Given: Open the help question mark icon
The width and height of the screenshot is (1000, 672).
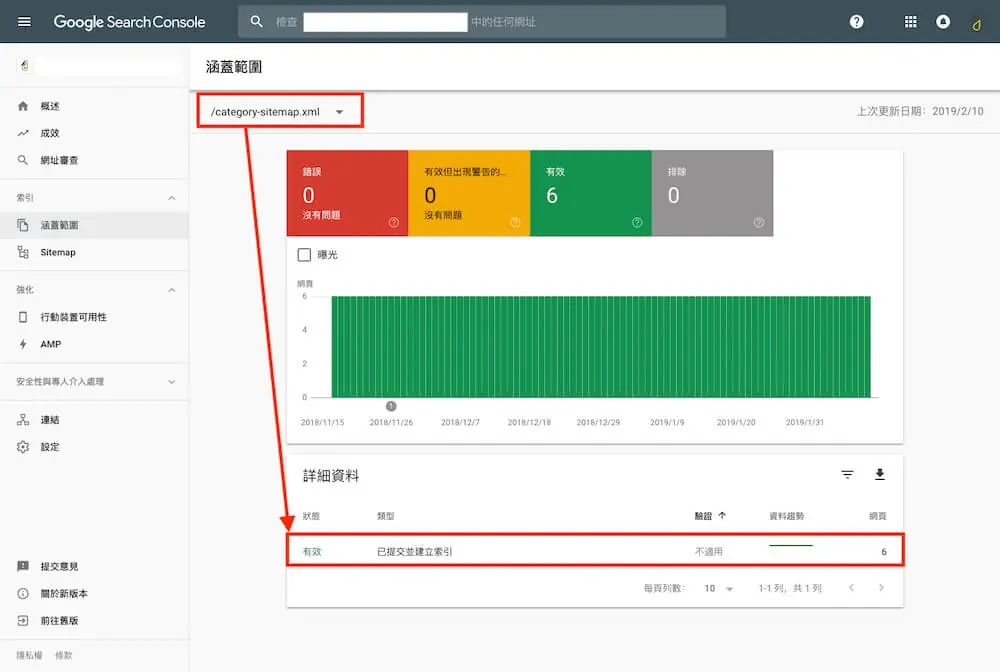Looking at the screenshot, I should pos(857,22).
